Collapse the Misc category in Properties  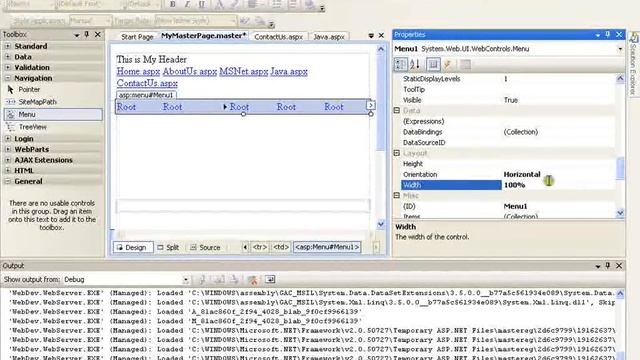[397, 196]
